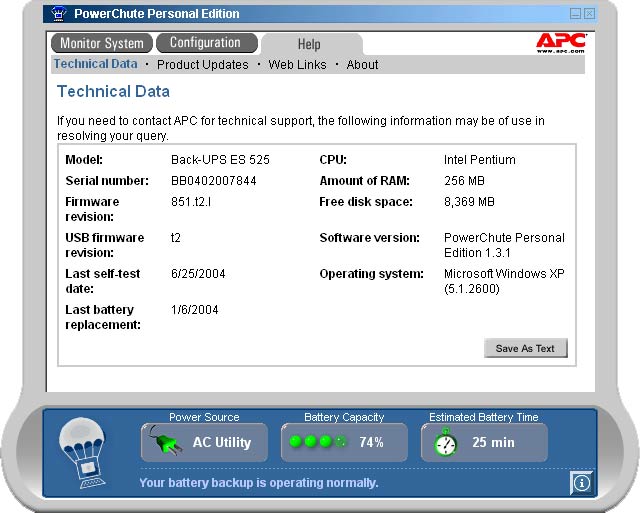Open the Configuration tab
The image size is (642, 513).
click(x=207, y=43)
